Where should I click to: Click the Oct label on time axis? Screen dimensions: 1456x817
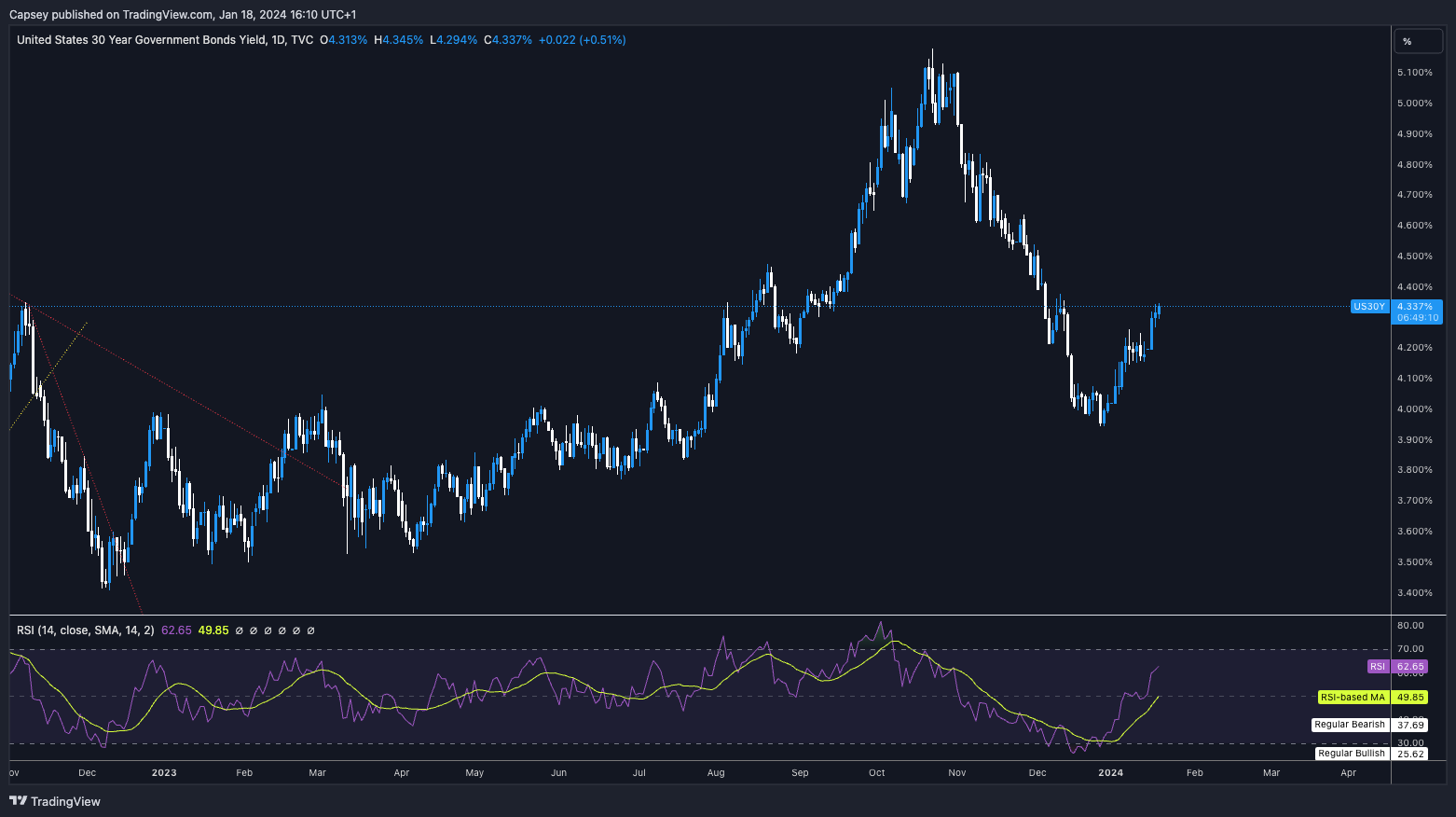876,772
